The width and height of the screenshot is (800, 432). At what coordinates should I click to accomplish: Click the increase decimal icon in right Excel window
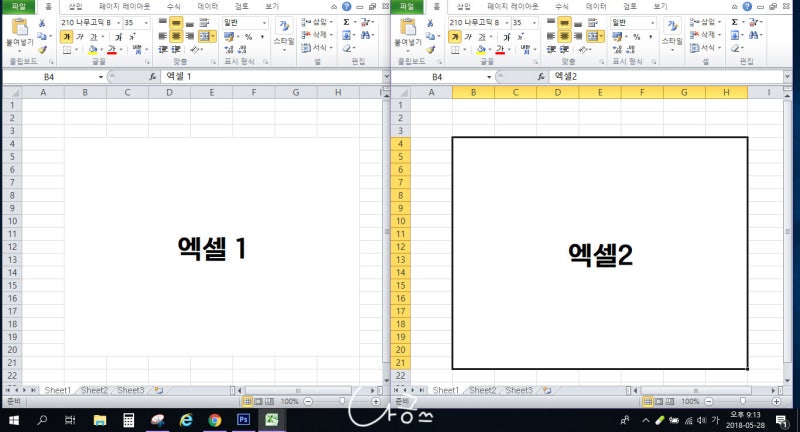click(617, 49)
